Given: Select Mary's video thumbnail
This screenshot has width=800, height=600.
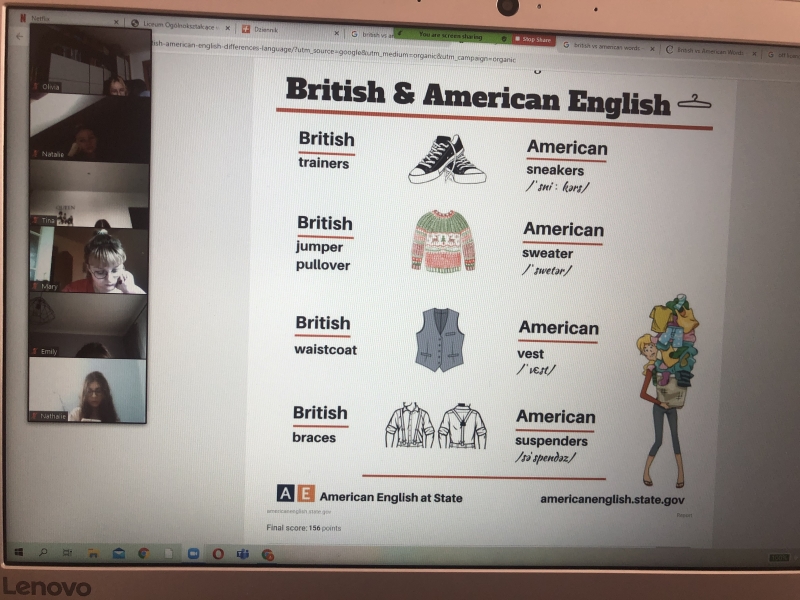Looking at the screenshot, I should tap(88, 260).
